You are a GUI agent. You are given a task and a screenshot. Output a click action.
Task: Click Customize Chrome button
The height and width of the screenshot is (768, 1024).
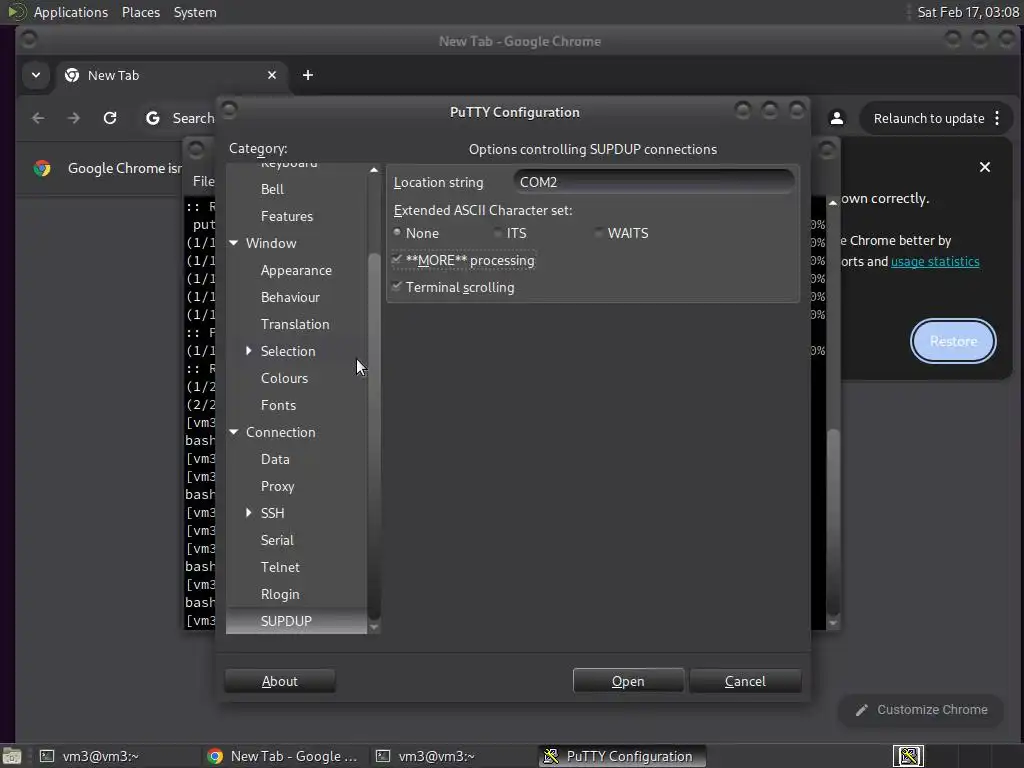[921, 710]
